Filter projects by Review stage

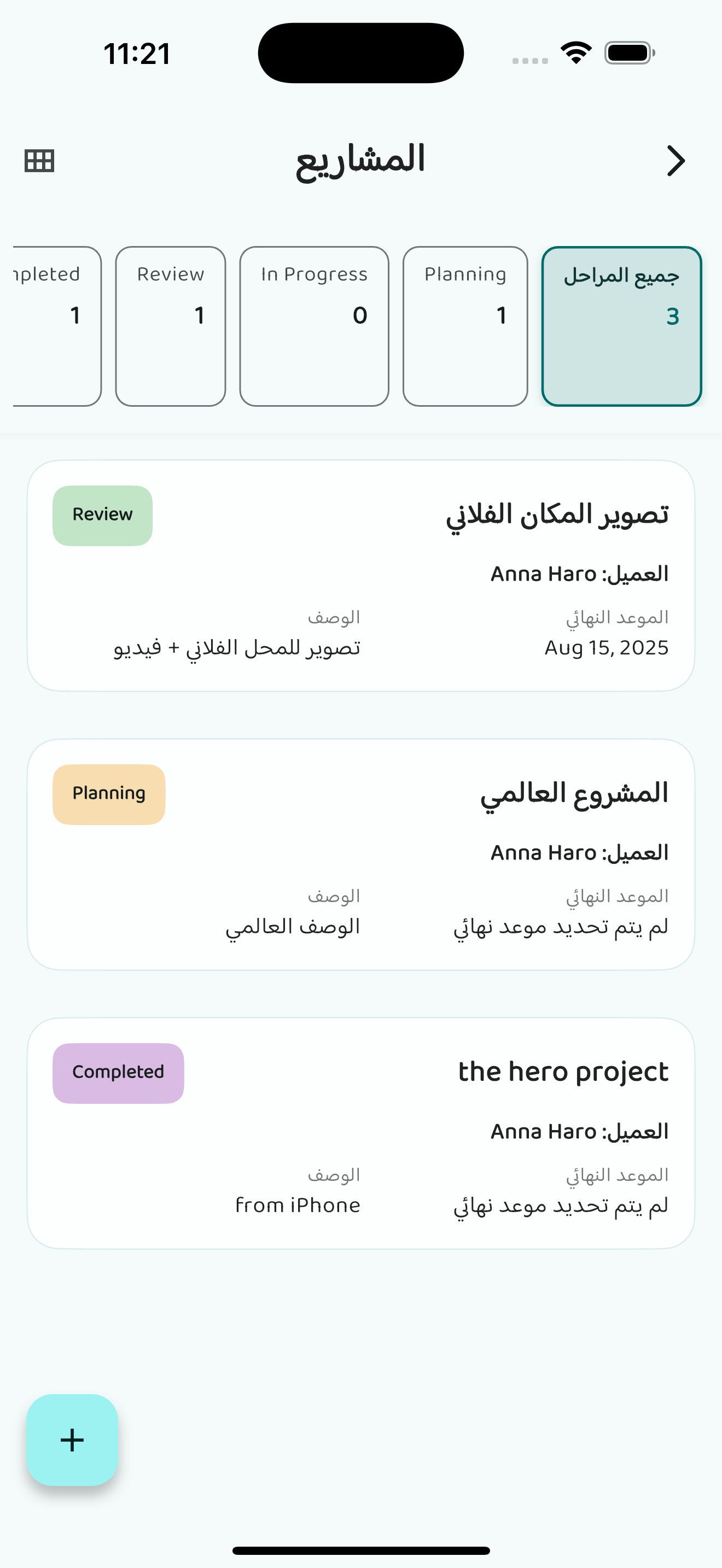coord(171,326)
